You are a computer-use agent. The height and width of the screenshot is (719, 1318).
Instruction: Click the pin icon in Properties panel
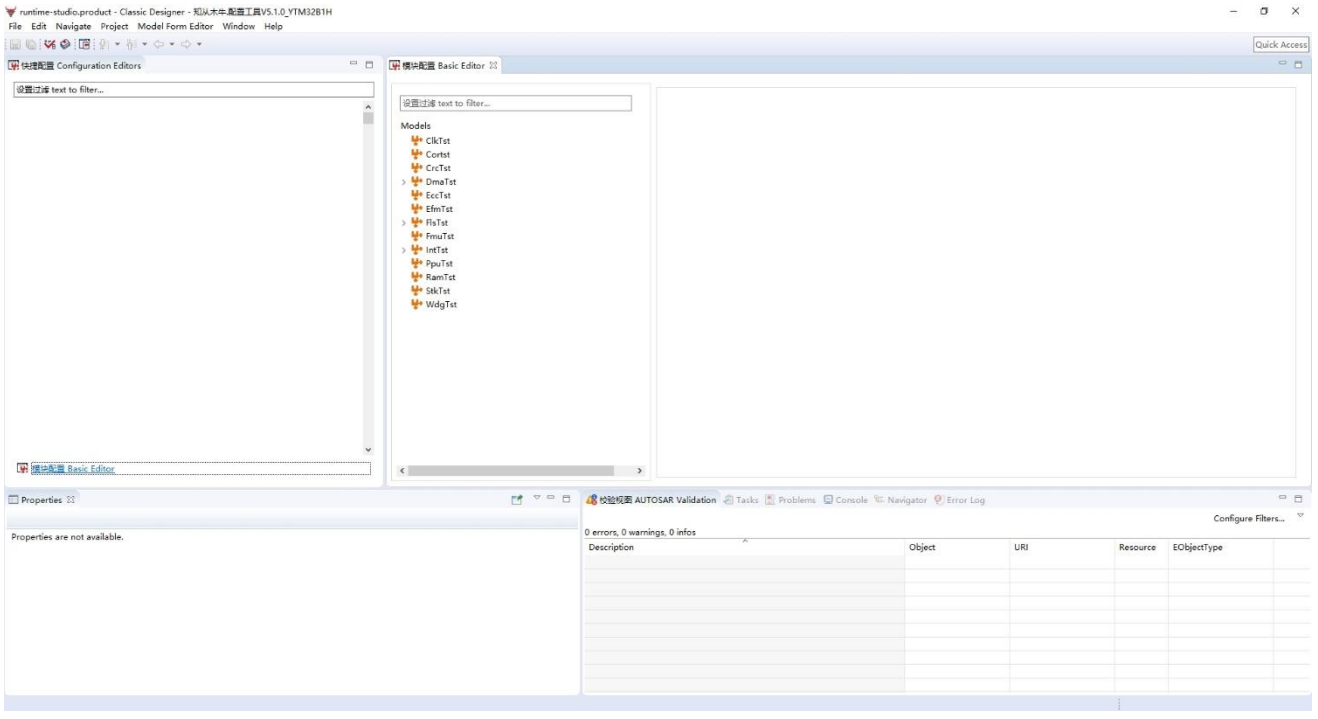click(517, 500)
